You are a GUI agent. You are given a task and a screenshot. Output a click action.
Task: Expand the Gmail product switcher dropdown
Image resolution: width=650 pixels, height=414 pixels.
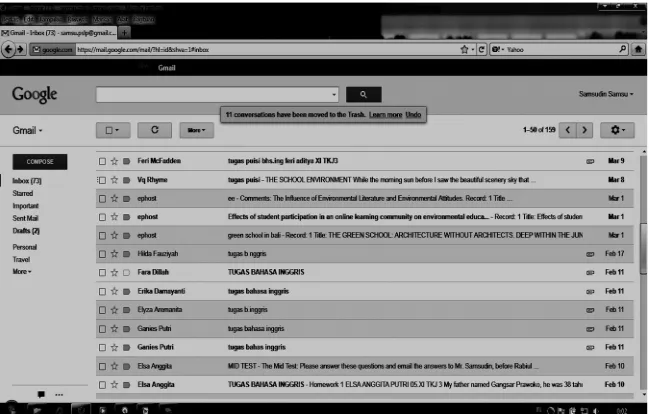click(27, 131)
